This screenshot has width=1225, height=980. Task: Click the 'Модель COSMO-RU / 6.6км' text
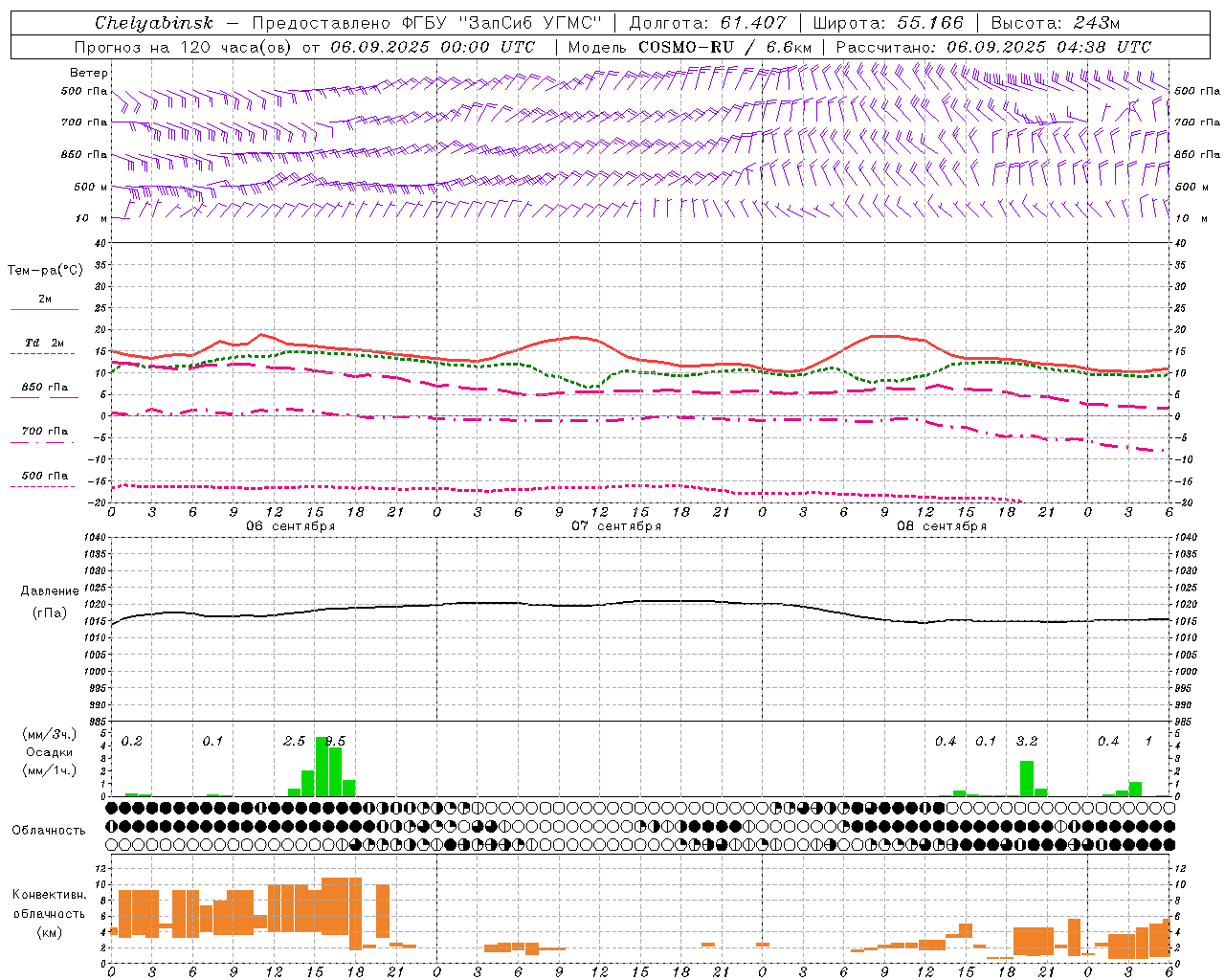(689, 47)
